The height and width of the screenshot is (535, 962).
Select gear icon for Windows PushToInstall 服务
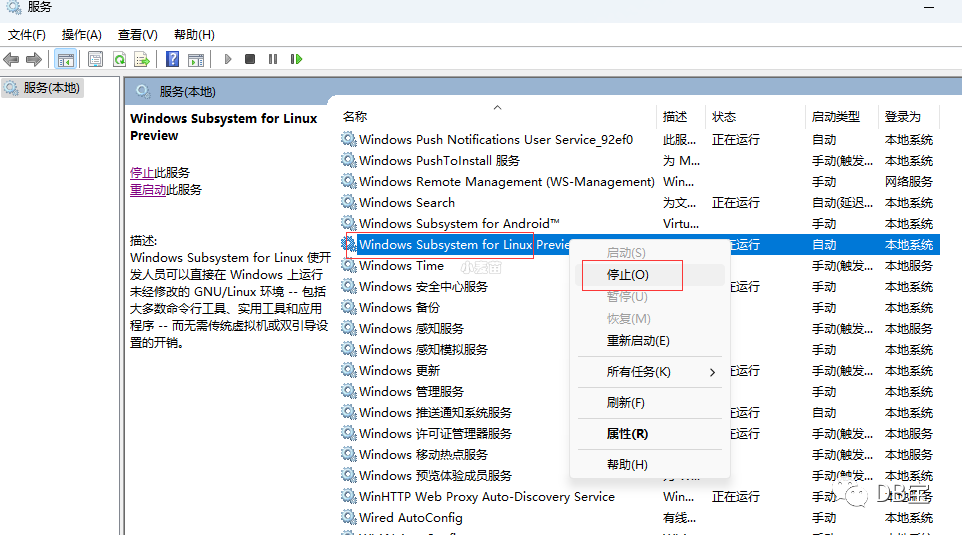click(x=348, y=160)
